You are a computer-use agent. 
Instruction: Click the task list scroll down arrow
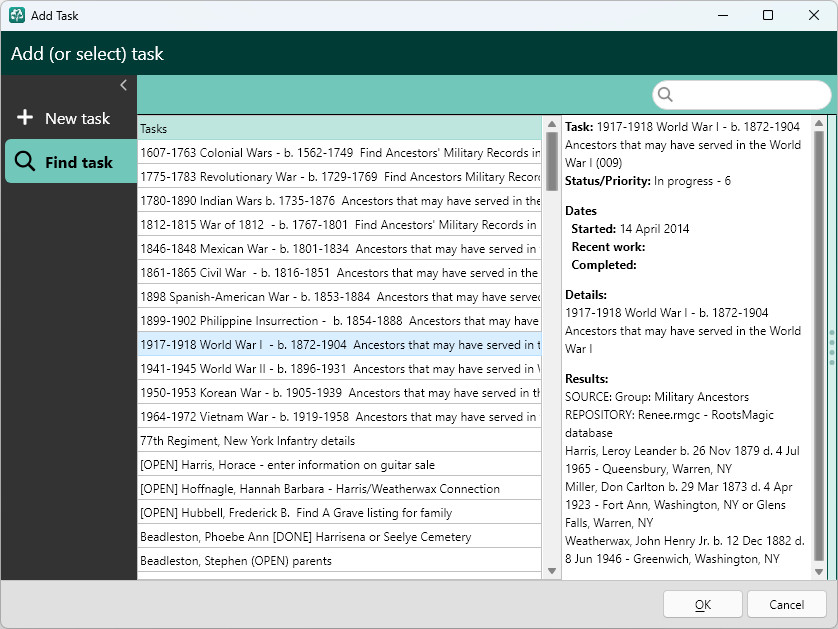552,571
